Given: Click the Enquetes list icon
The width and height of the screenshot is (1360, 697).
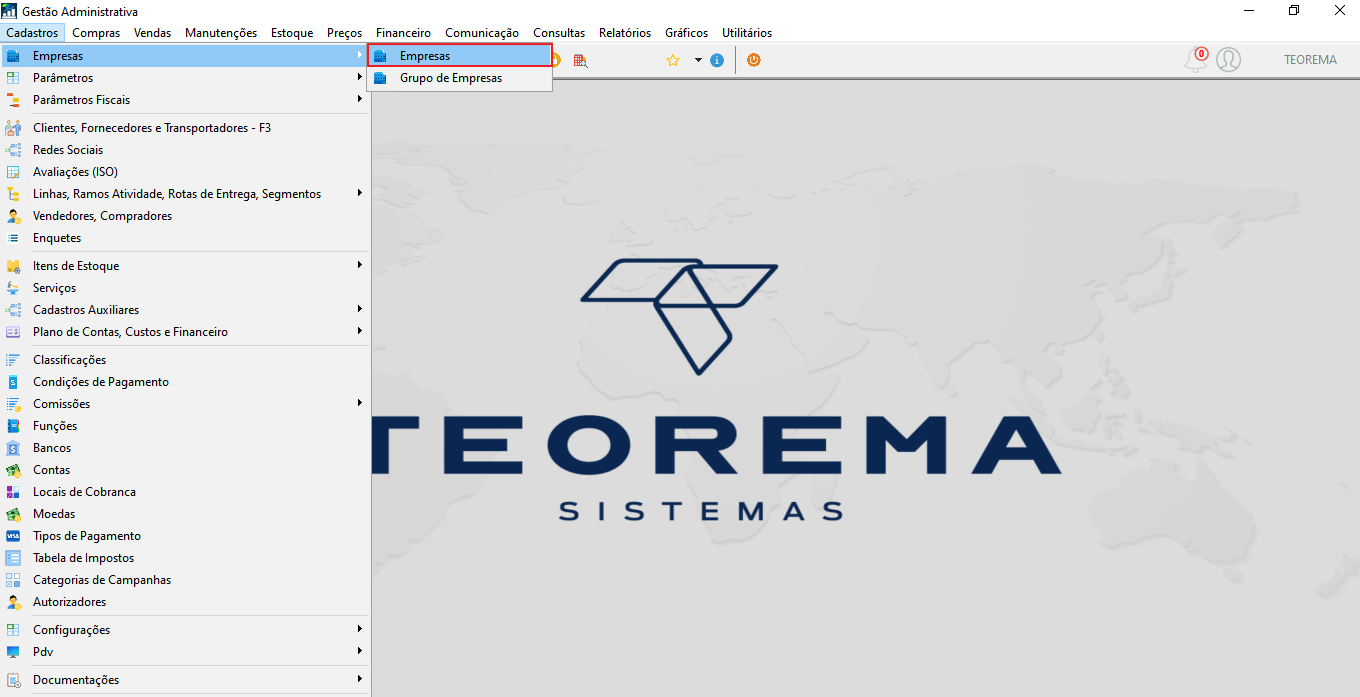Looking at the screenshot, I should click(x=13, y=238).
